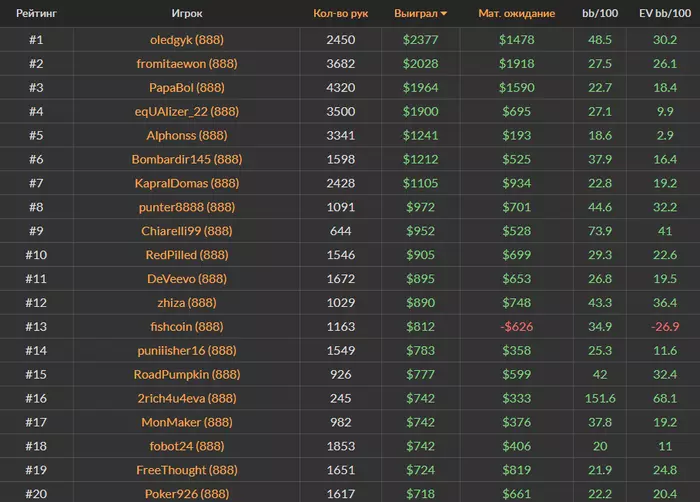Open player puniiisher16 (888) profile
The height and width of the screenshot is (502, 700).
point(187,351)
